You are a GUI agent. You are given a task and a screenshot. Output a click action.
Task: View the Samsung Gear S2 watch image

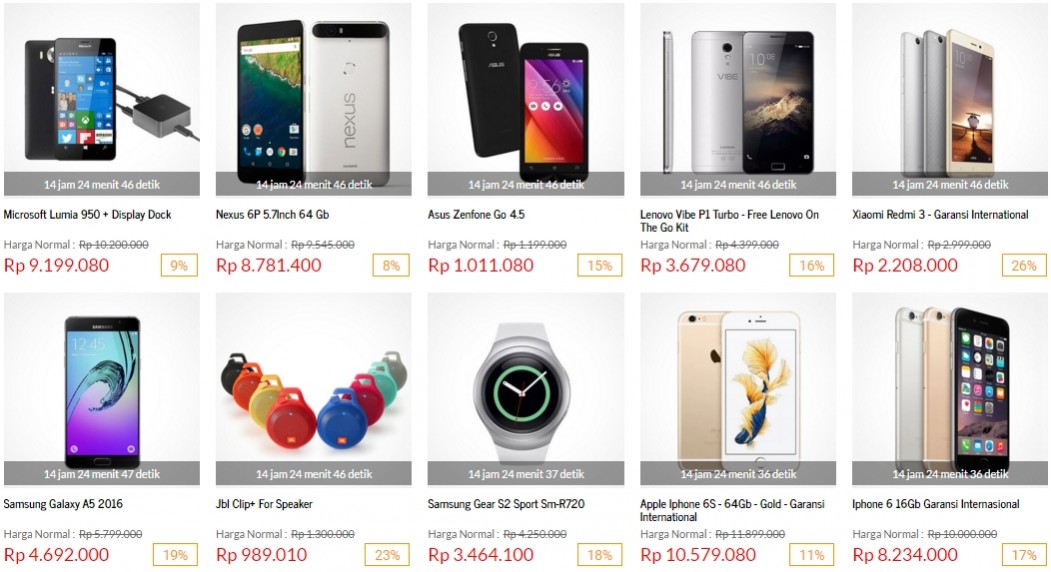point(526,389)
